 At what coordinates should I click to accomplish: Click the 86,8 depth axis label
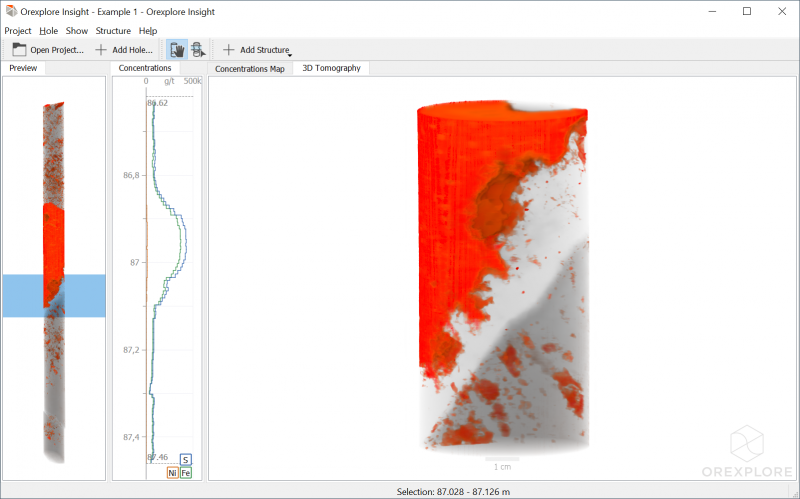(131, 175)
